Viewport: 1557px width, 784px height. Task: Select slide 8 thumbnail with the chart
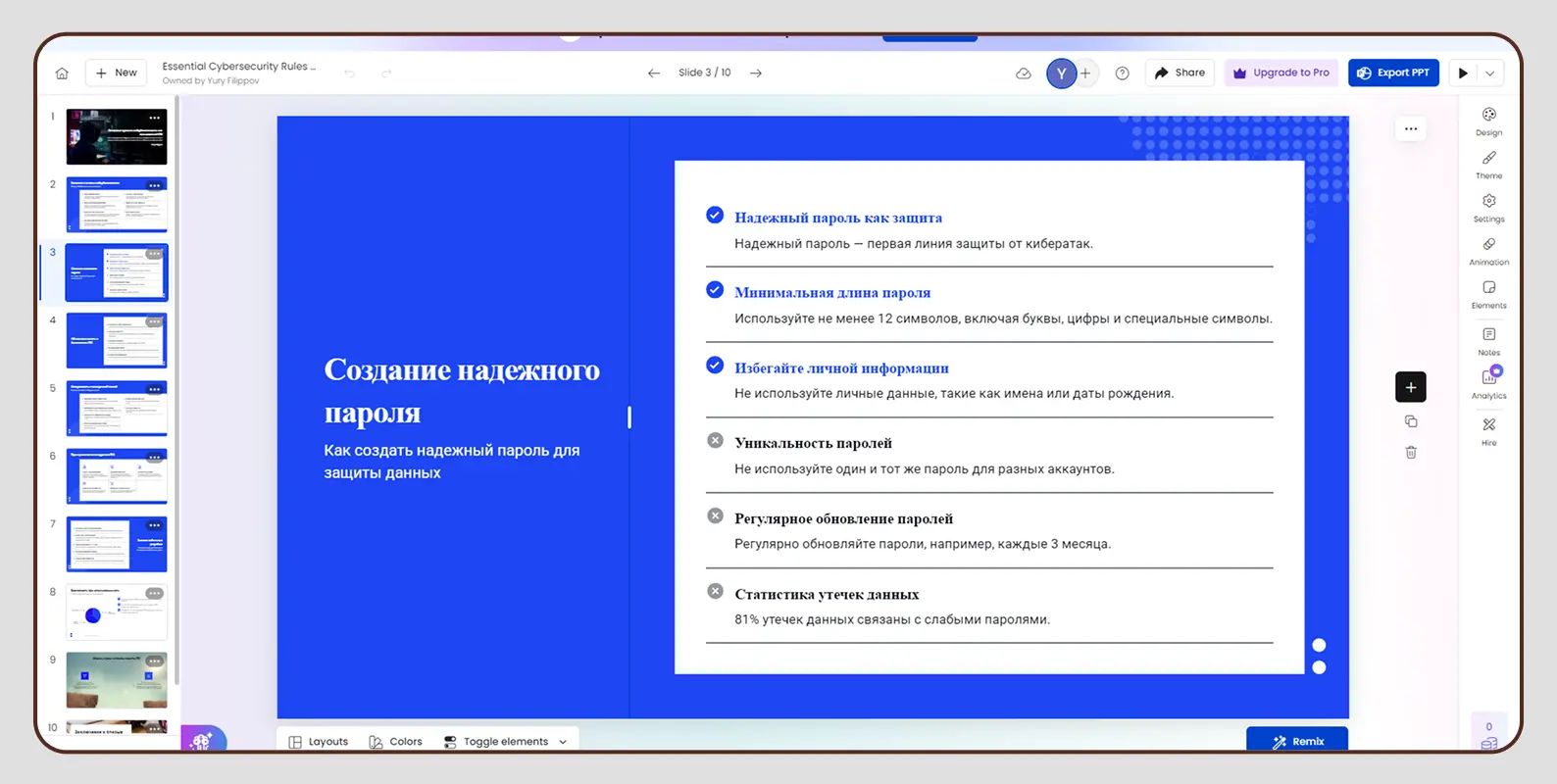tap(117, 612)
